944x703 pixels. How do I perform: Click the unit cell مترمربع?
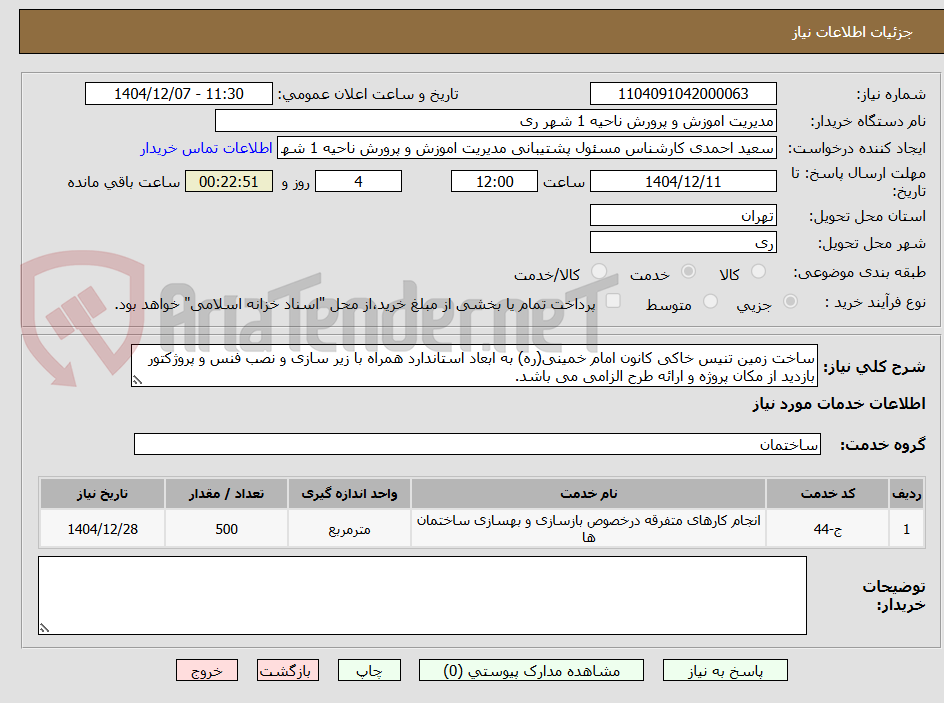point(349,529)
